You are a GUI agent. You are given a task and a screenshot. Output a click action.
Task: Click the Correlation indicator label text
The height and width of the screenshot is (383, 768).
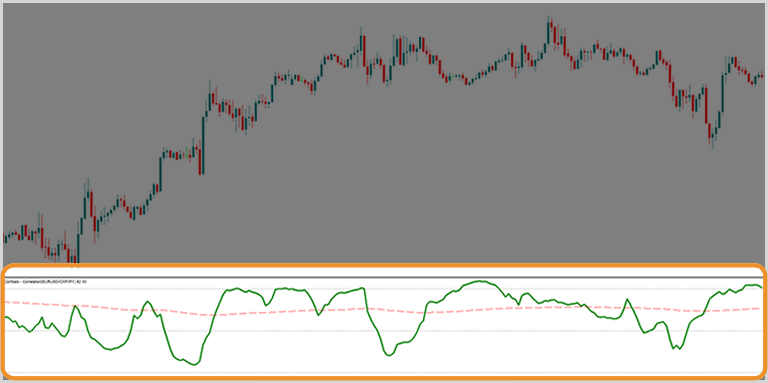point(46,282)
